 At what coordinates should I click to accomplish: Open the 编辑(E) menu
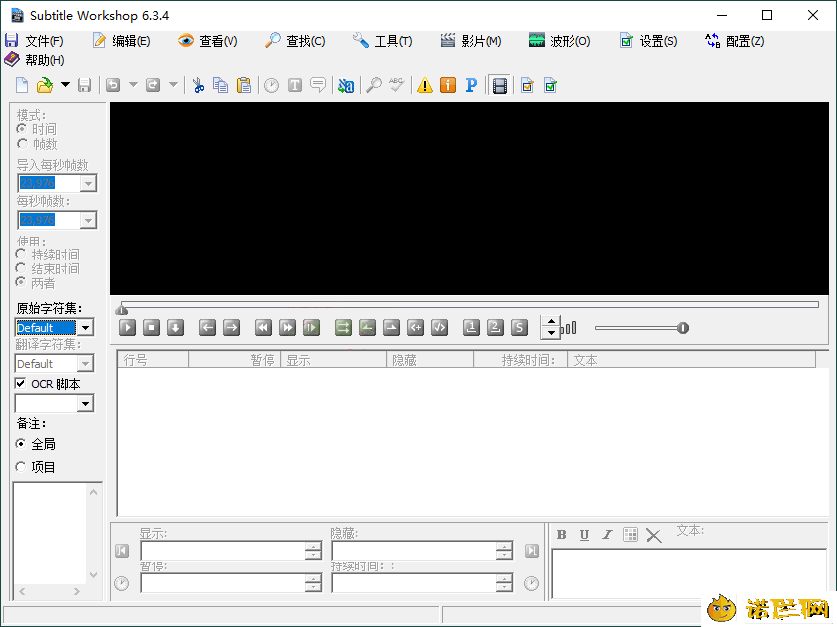coord(122,41)
